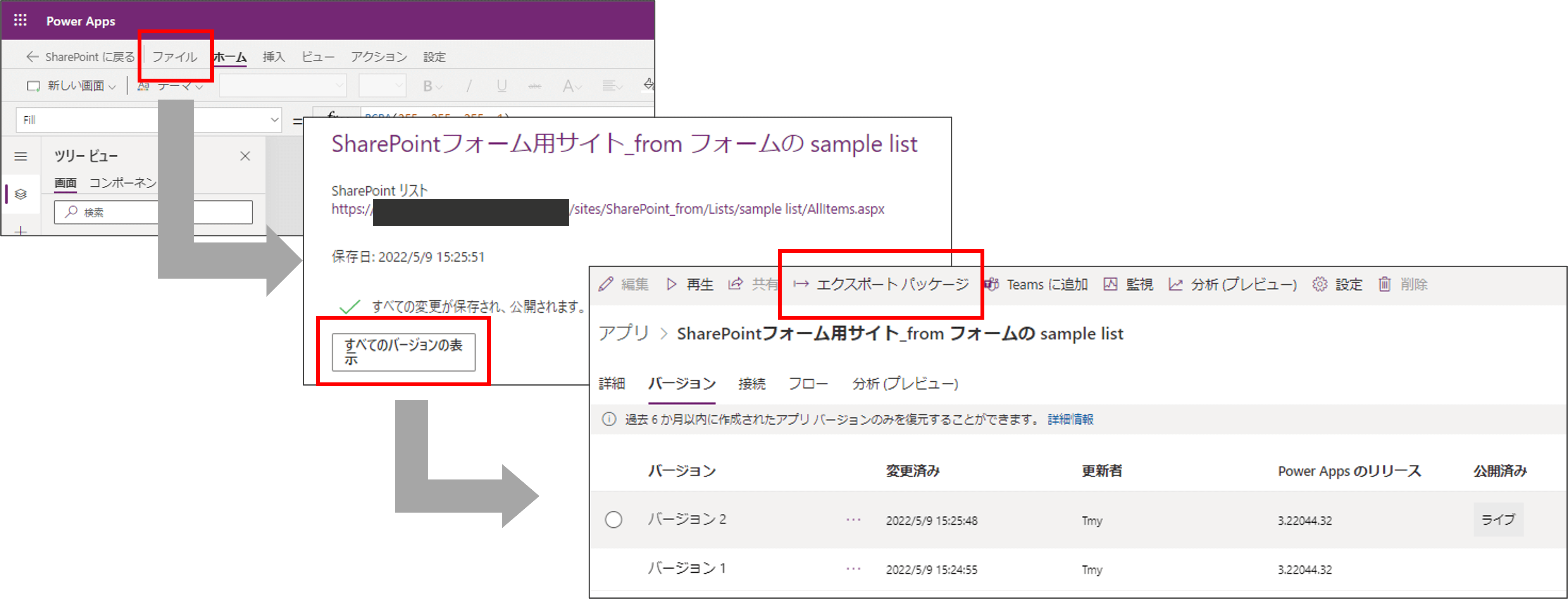Toggle strikethrough formatting
The image size is (1568, 599).
(534, 86)
